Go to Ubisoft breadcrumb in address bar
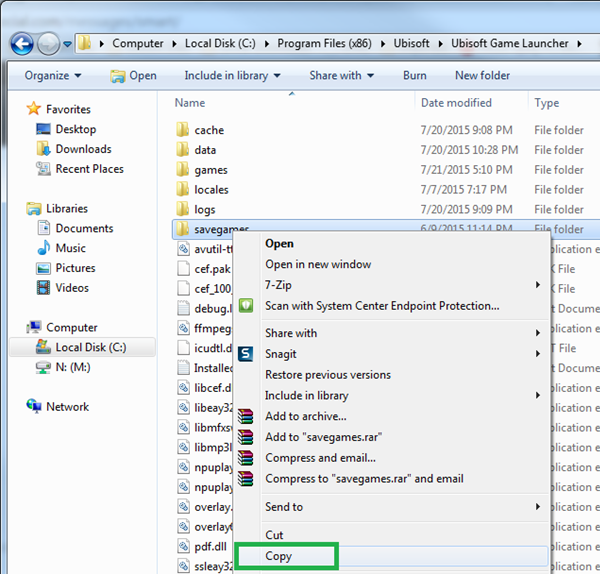This screenshot has height=574, width=600. point(411,44)
